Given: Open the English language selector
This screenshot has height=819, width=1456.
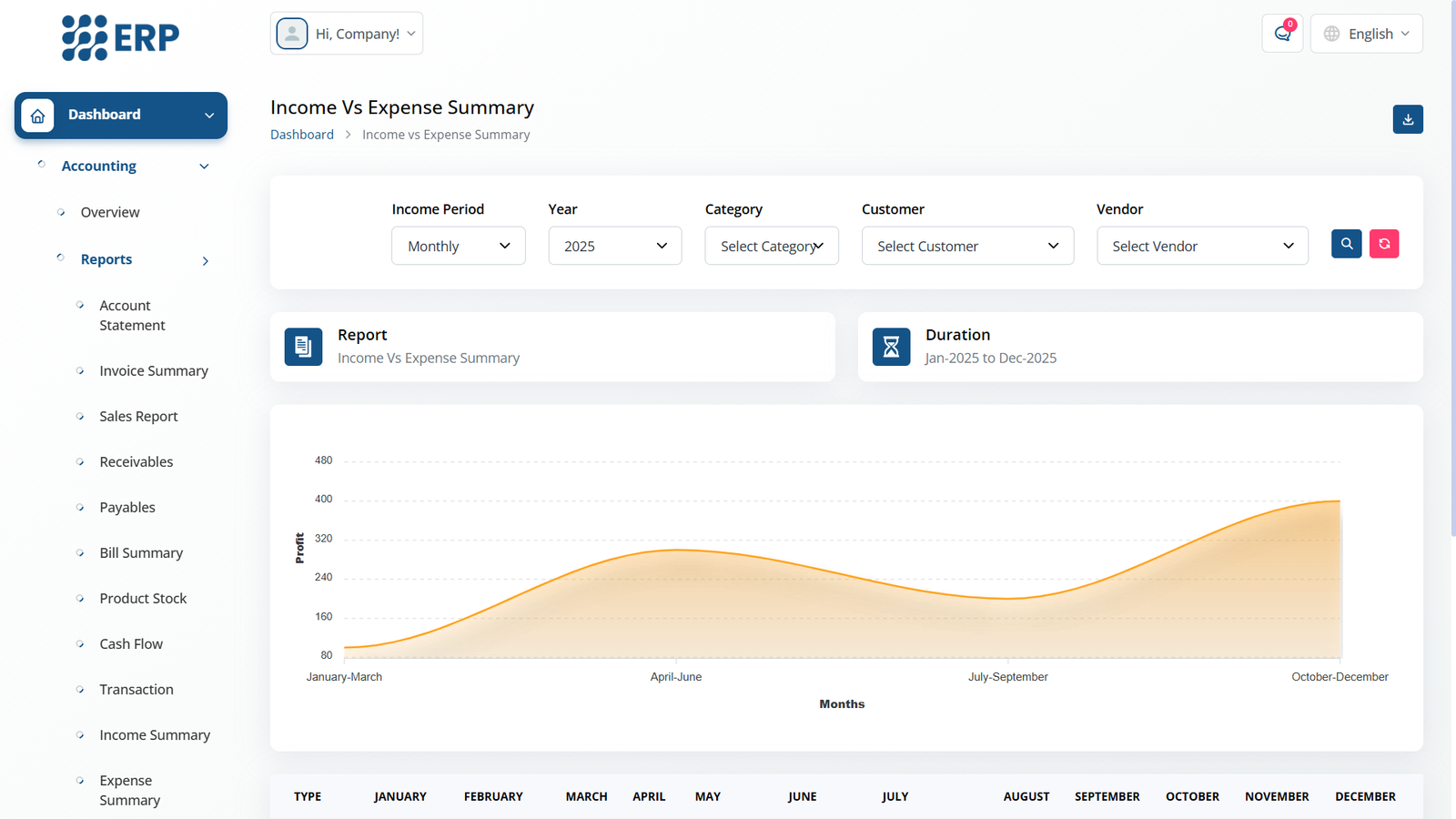Looking at the screenshot, I should [x=1366, y=34].
